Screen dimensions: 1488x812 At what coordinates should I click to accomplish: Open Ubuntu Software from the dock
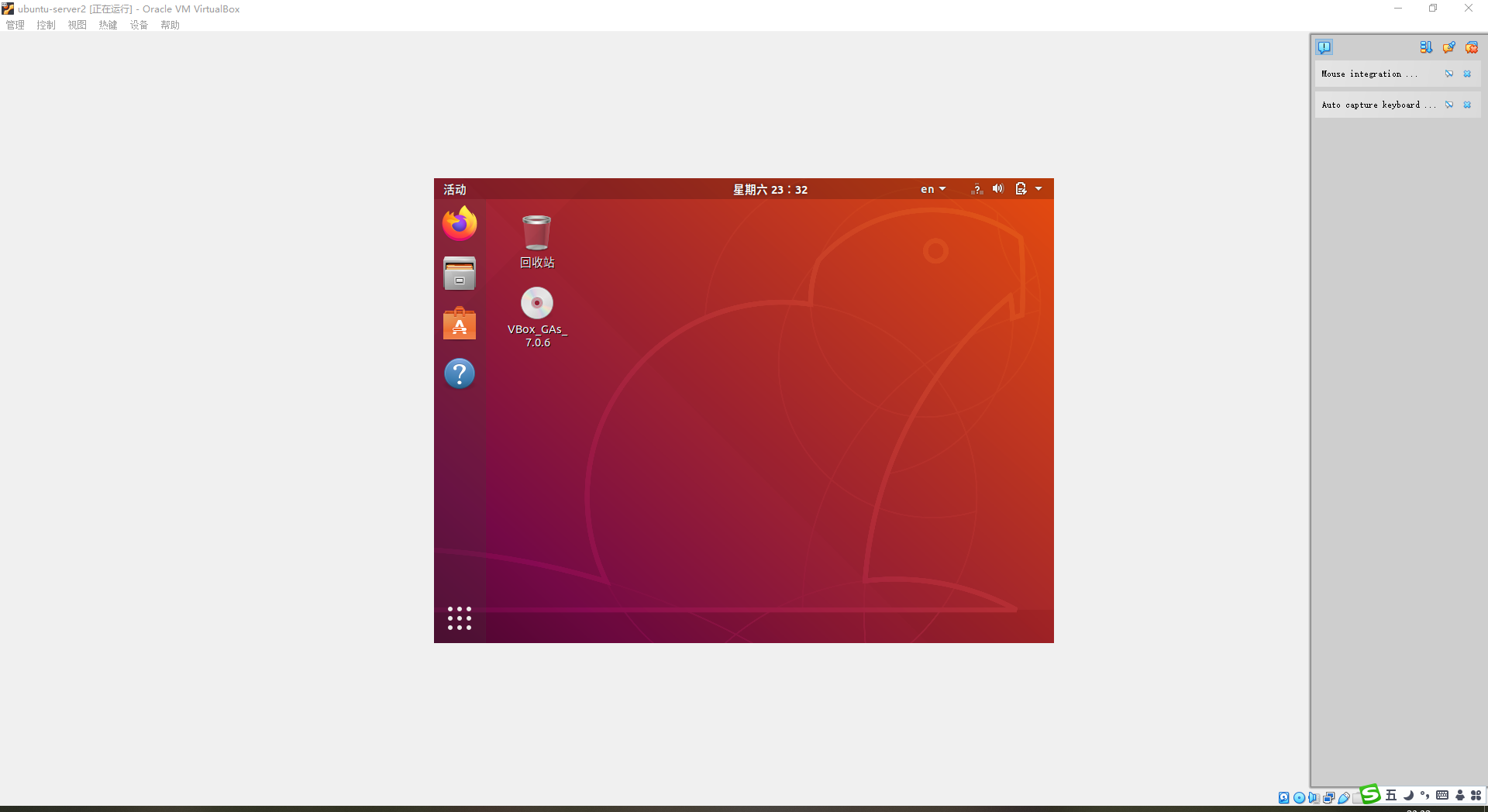pos(460,324)
